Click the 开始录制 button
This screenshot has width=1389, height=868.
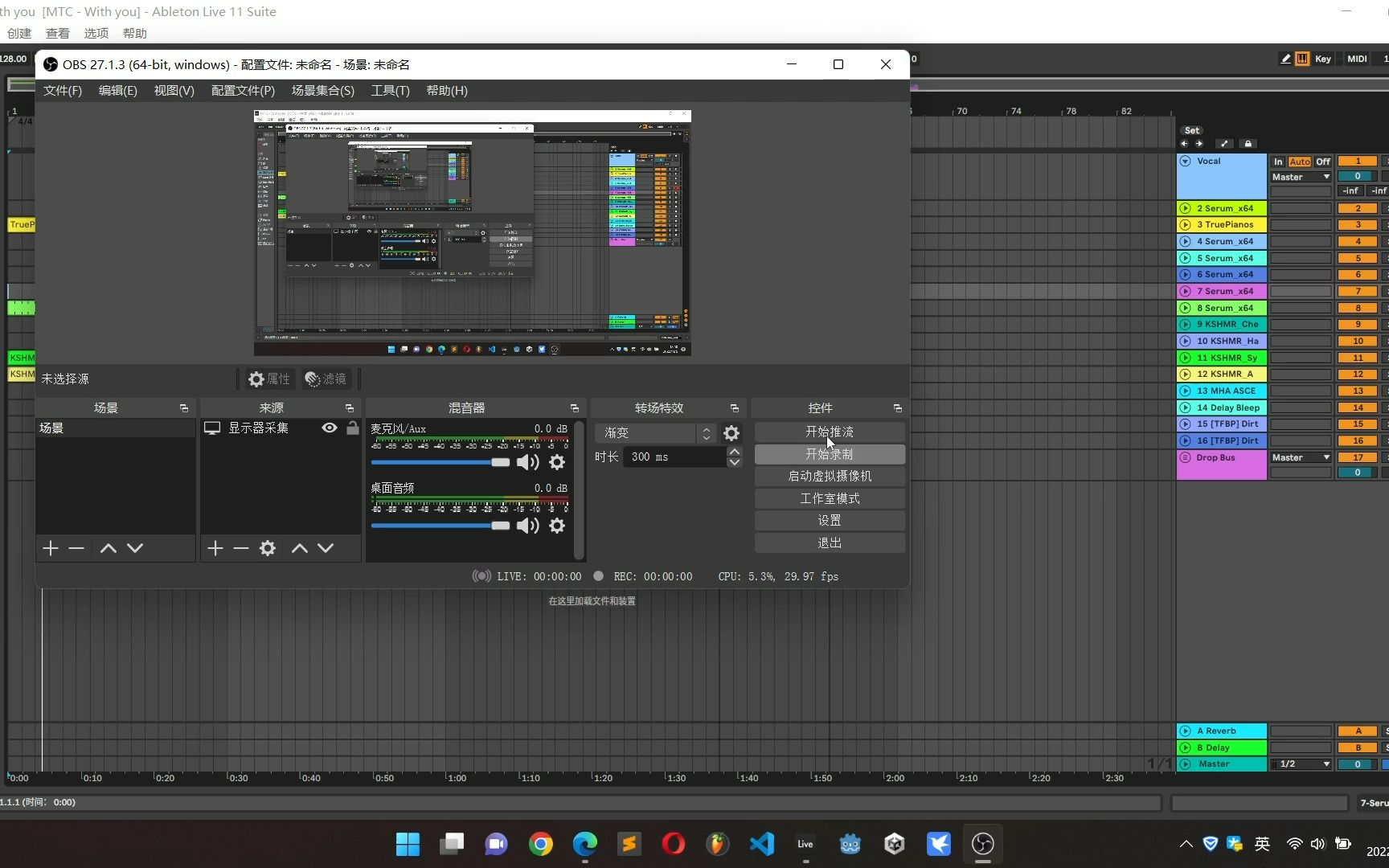(830, 454)
